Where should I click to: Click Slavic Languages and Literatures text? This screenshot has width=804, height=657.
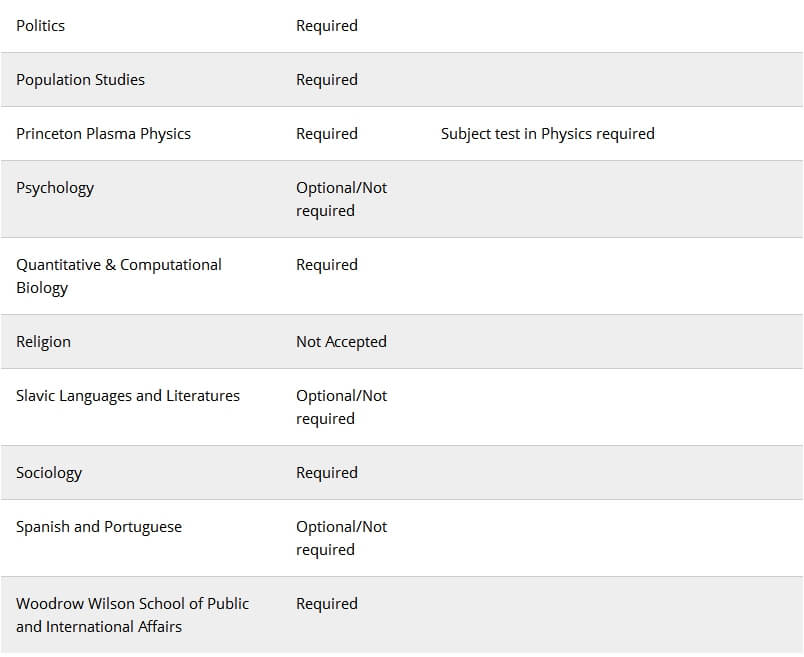tap(128, 396)
